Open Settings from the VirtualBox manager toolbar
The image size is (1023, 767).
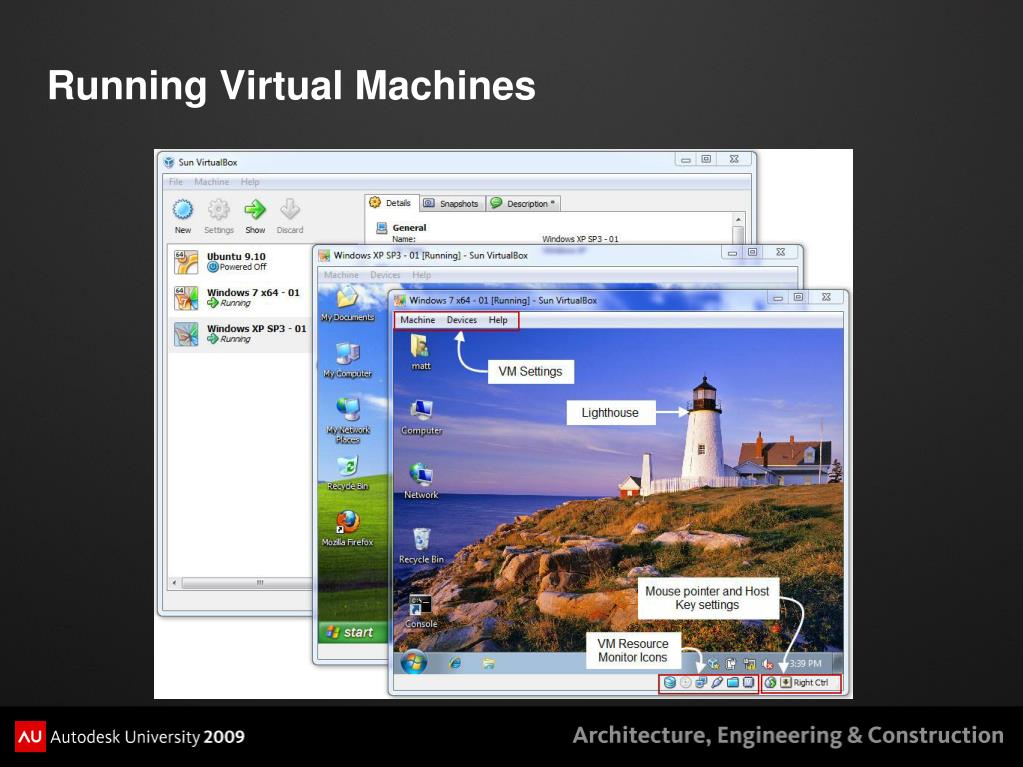tap(219, 217)
